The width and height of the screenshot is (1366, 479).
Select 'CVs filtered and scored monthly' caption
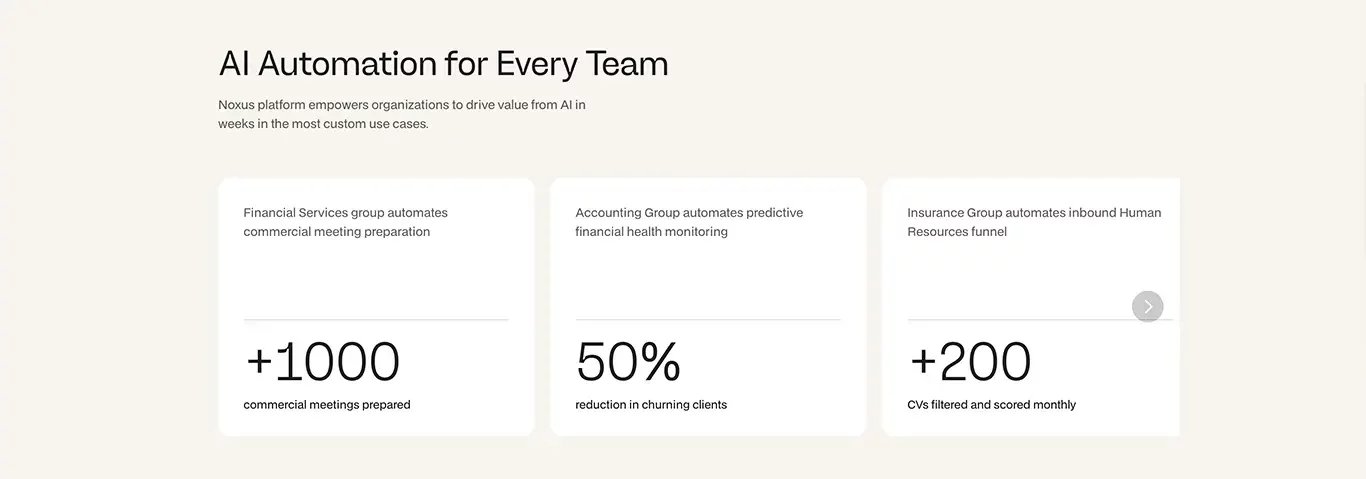tap(992, 405)
